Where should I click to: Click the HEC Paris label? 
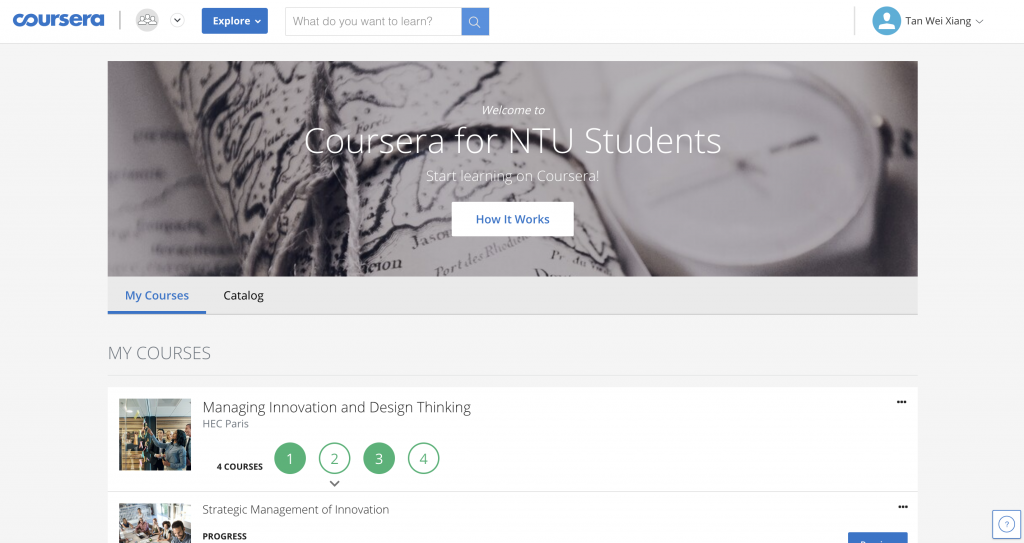point(225,423)
